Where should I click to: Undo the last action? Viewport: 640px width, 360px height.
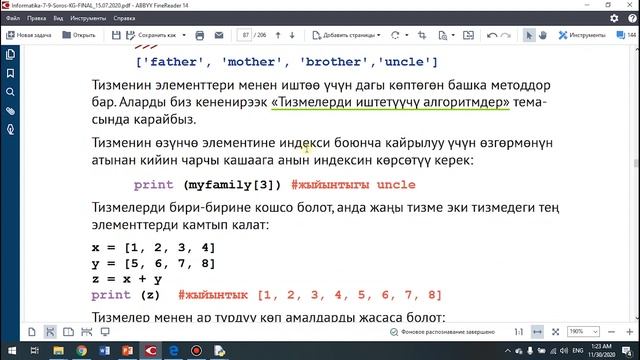pos(492,35)
